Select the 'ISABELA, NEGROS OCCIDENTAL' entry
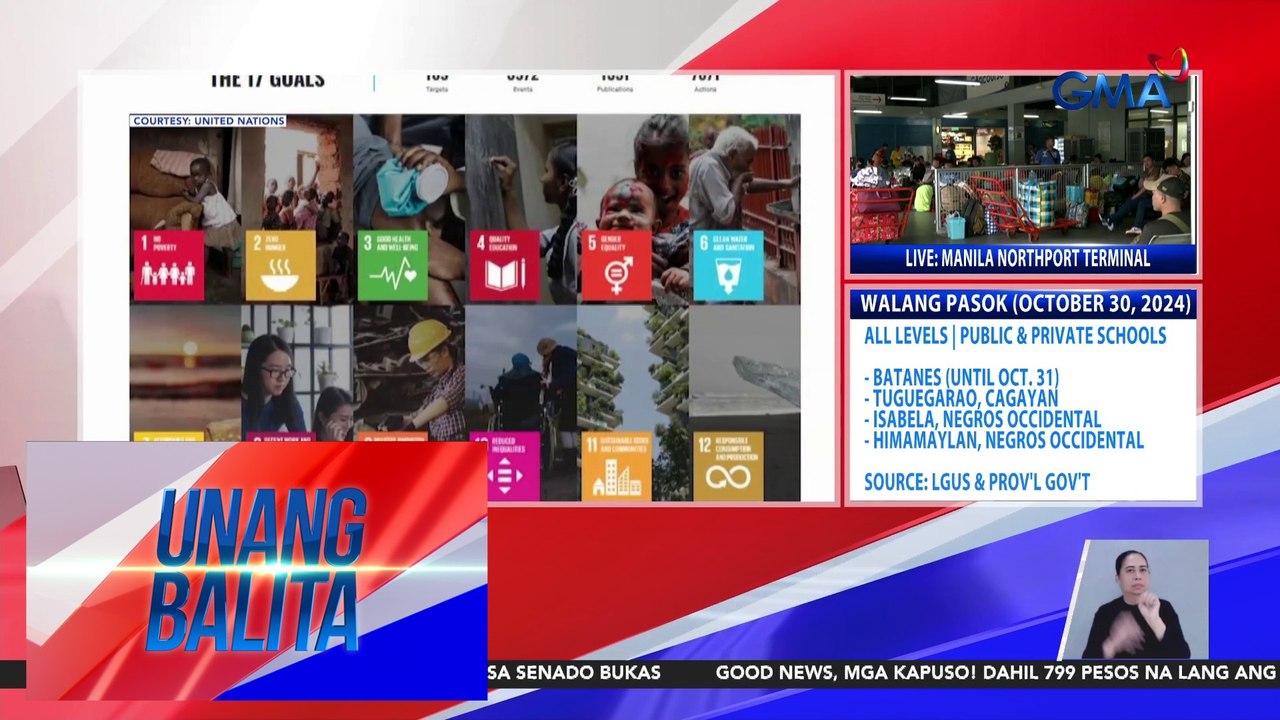 [982, 420]
